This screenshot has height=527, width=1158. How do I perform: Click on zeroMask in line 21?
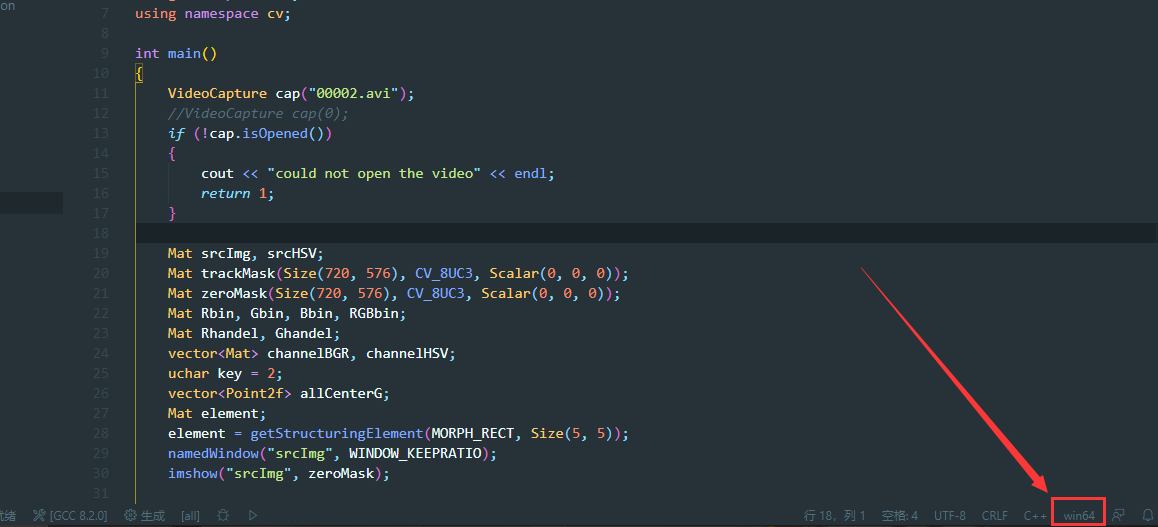coord(233,293)
